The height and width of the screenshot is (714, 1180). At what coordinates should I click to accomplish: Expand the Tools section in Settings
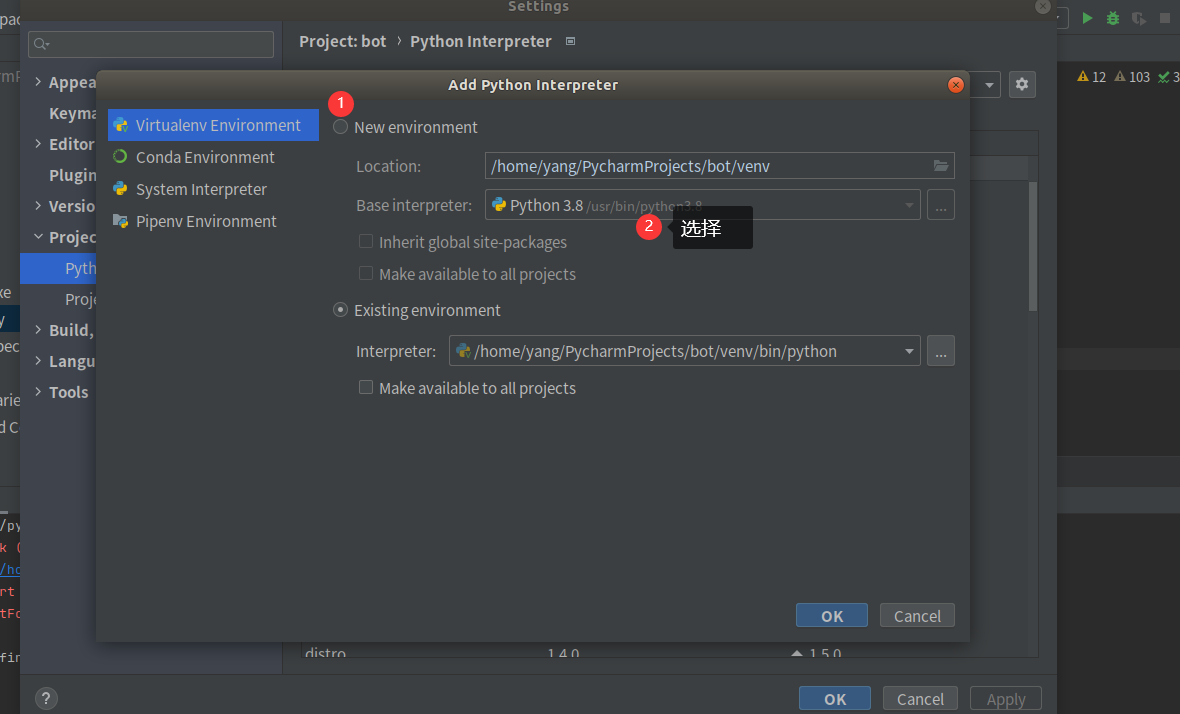tap(38, 391)
